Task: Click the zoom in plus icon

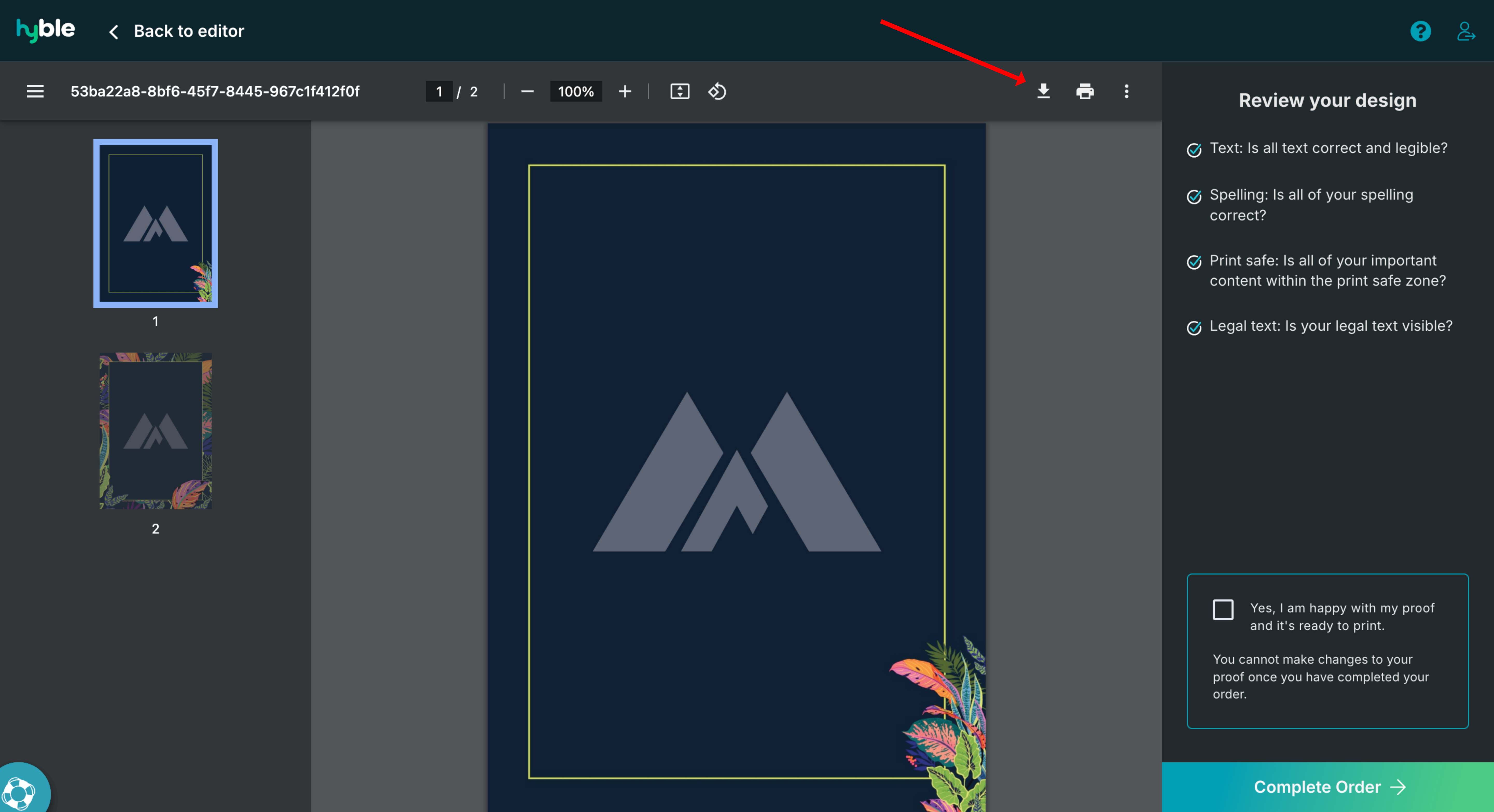Action: coord(625,91)
